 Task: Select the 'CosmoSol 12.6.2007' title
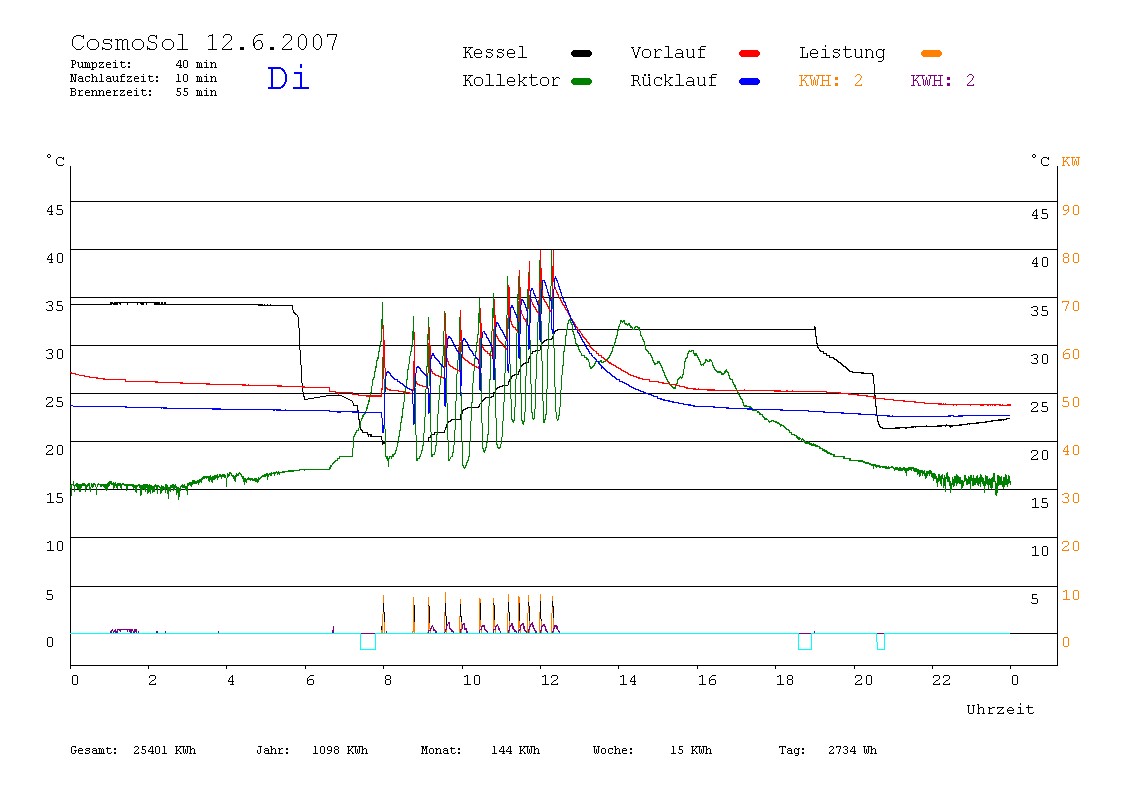[205, 42]
